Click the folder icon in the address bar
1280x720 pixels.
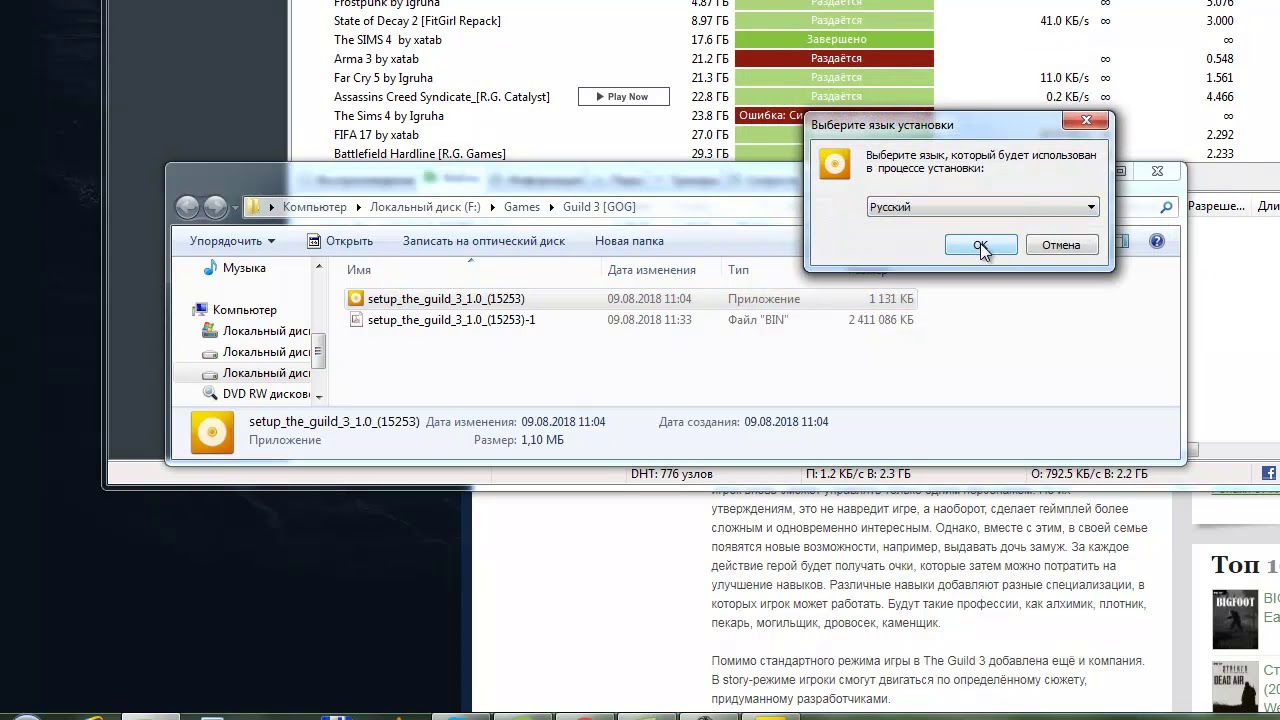pos(254,207)
